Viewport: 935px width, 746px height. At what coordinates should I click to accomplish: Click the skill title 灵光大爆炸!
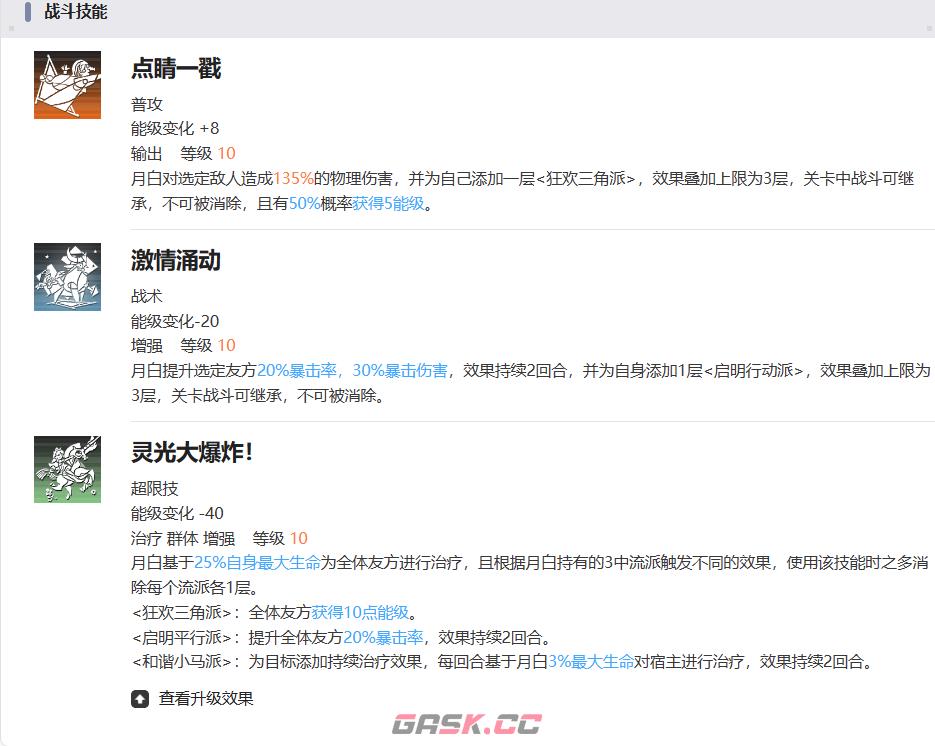point(192,453)
